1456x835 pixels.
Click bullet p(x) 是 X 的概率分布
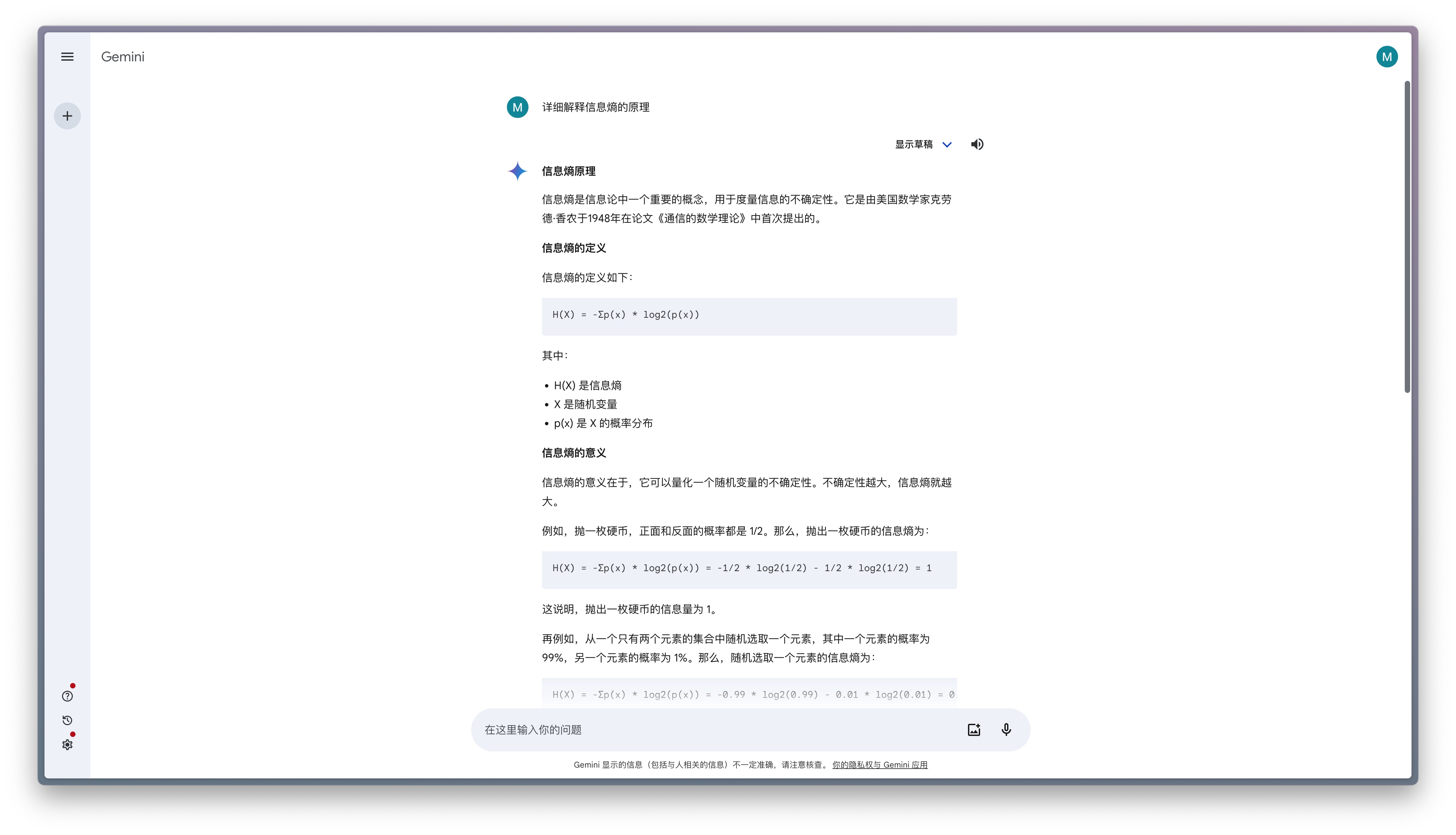pos(603,423)
